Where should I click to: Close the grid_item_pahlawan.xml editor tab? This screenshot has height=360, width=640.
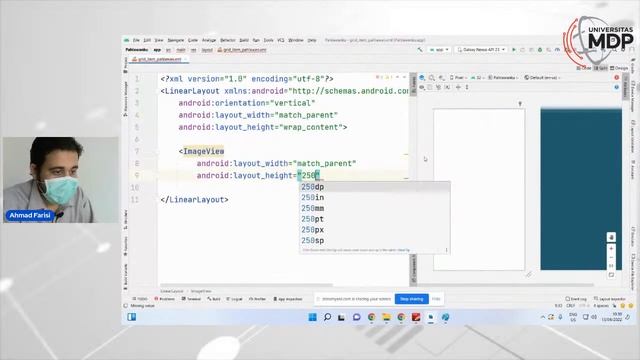tap(186, 60)
